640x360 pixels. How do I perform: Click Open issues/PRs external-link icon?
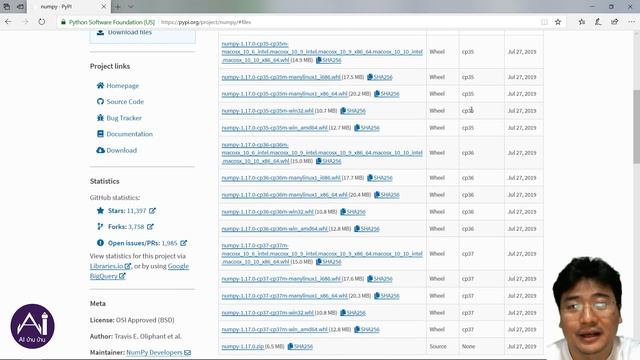184,243
